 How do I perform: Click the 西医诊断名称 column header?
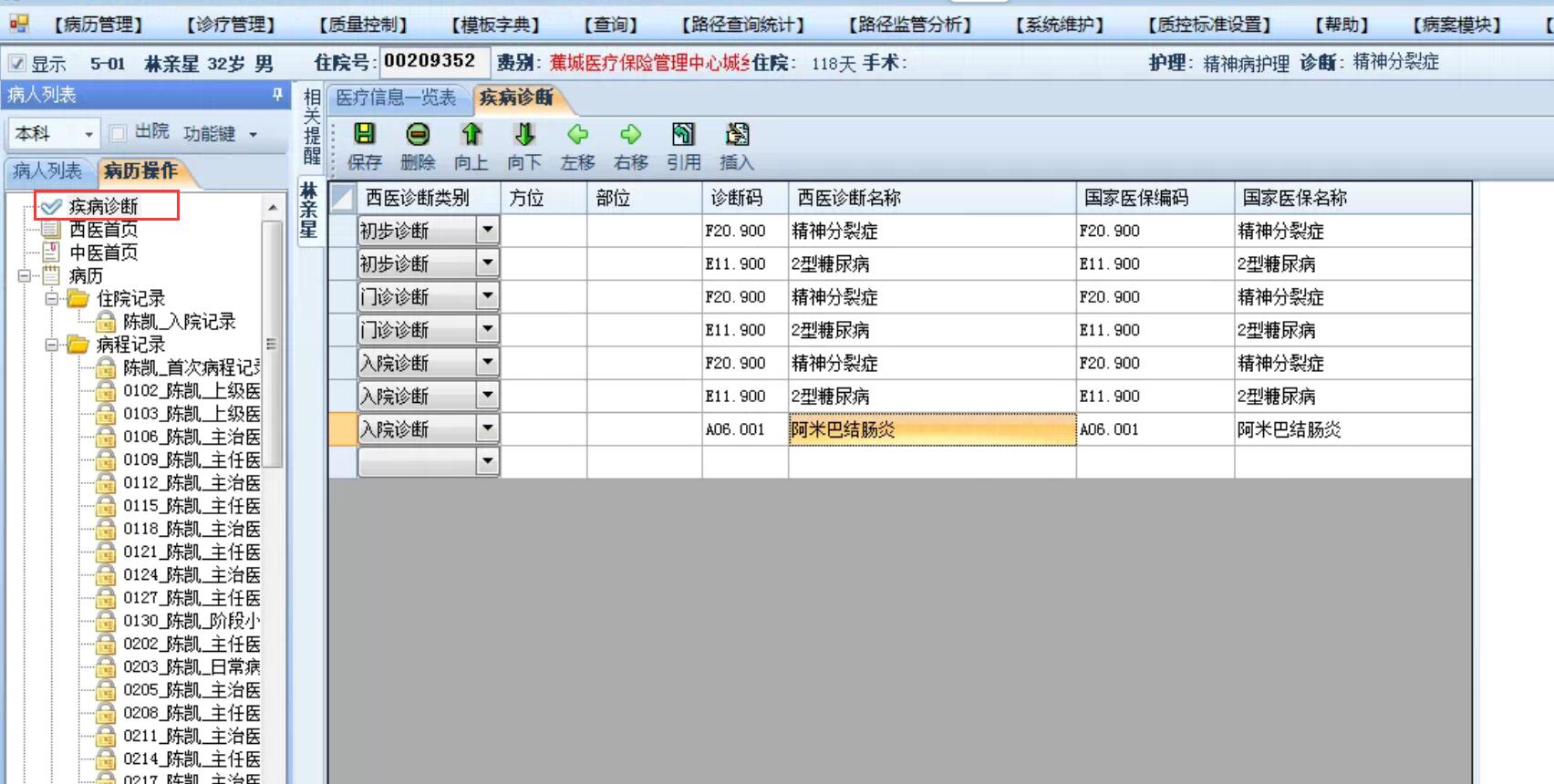[x=932, y=198]
